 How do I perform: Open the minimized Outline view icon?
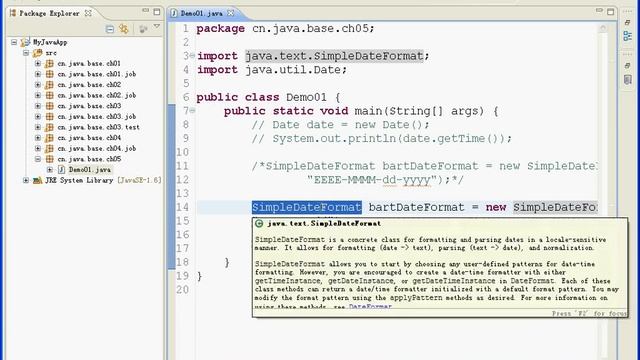pyautogui.click(x=628, y=36)
